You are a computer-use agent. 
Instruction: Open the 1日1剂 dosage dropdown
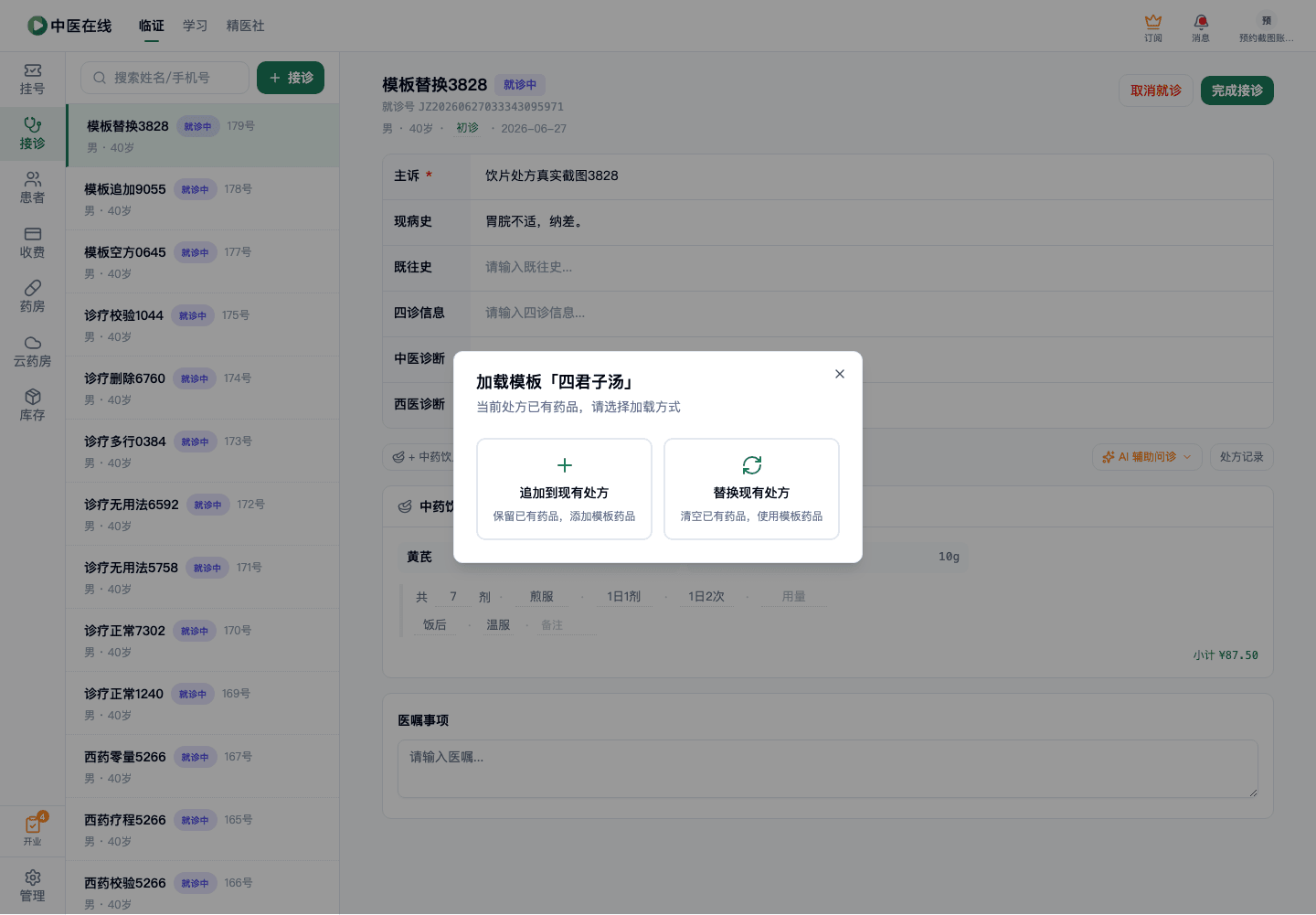624,597
